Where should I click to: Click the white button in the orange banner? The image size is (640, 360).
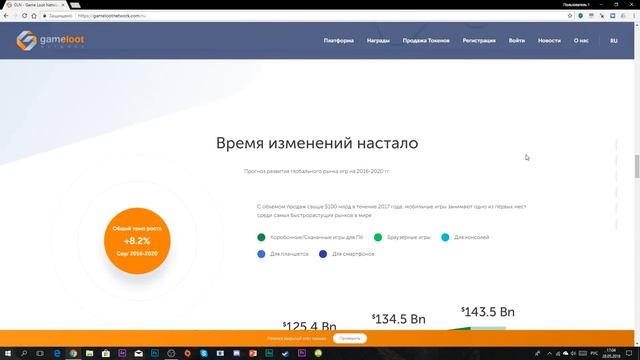[x=350, y=338]
